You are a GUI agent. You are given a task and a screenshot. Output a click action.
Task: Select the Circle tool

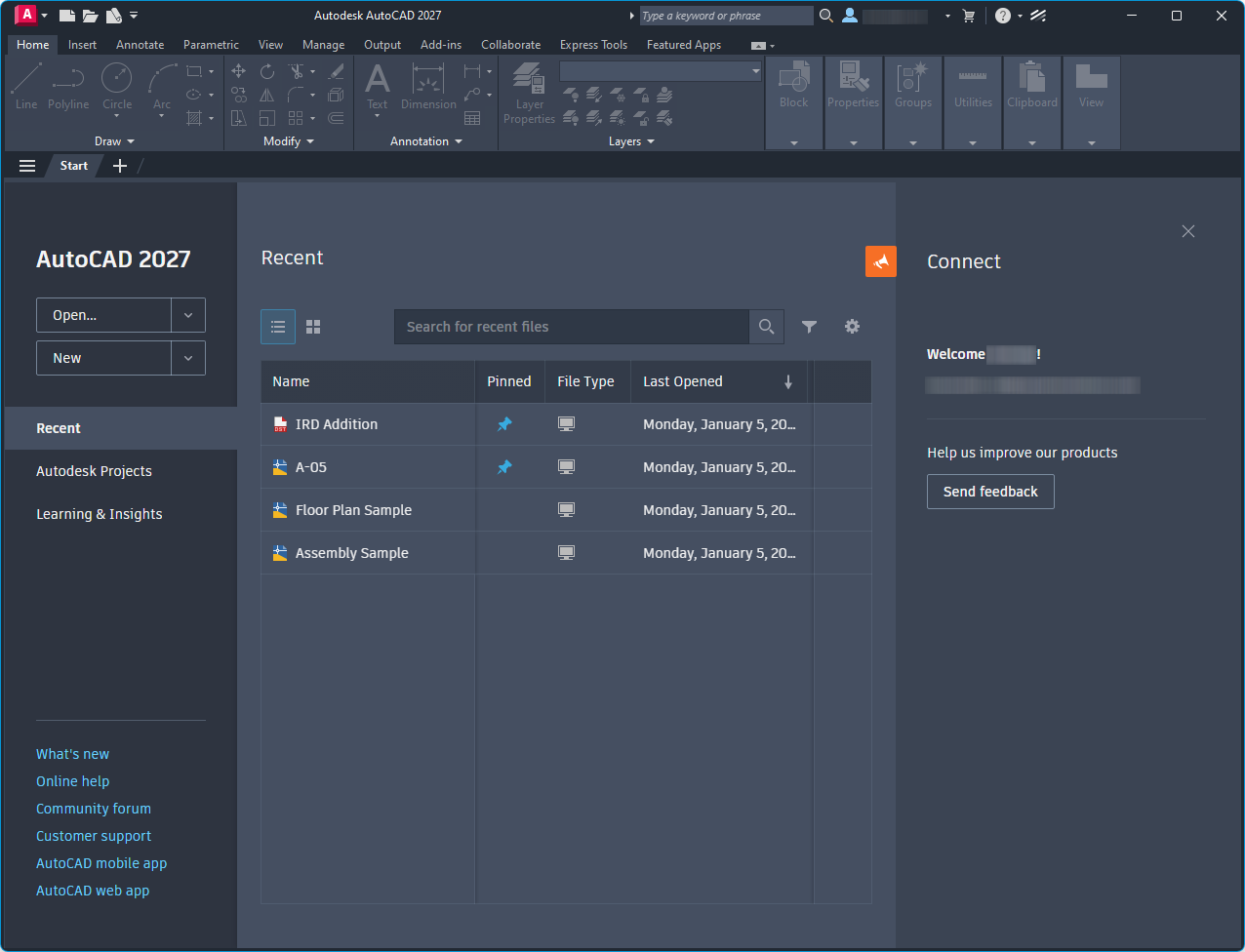pos(117,87)
